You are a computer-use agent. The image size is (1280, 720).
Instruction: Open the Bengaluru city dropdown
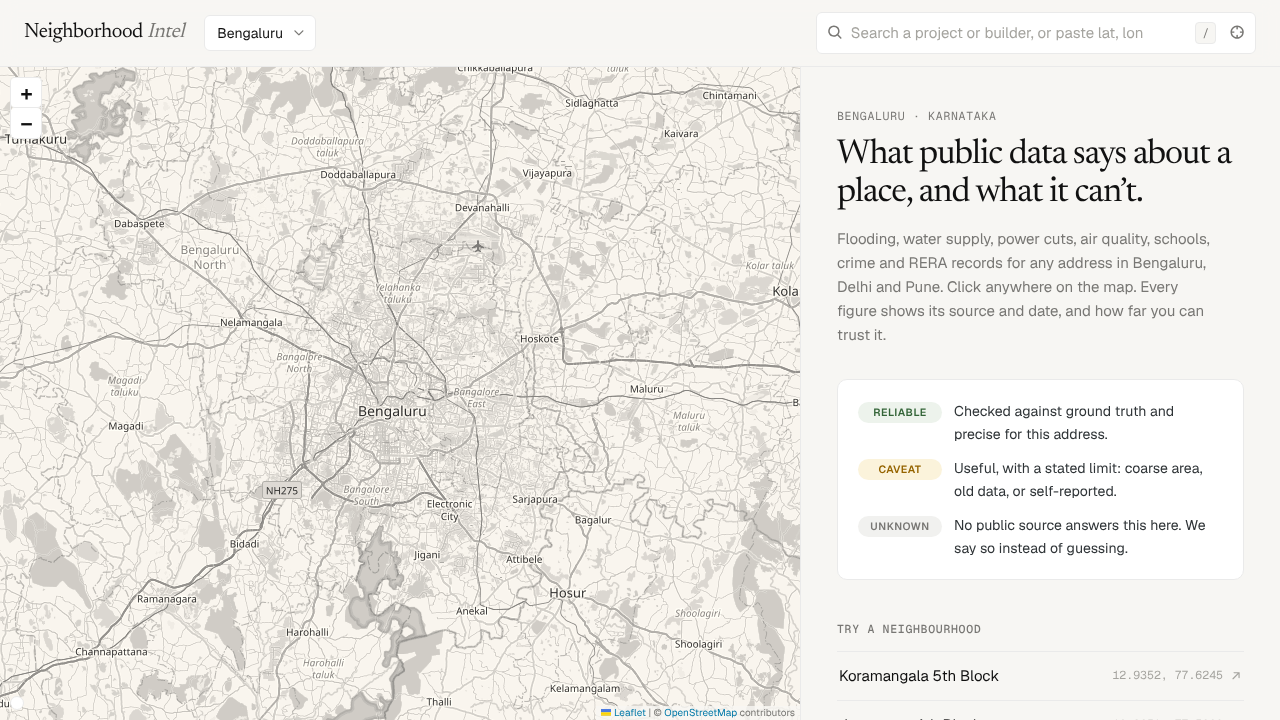tap(260, 33)
